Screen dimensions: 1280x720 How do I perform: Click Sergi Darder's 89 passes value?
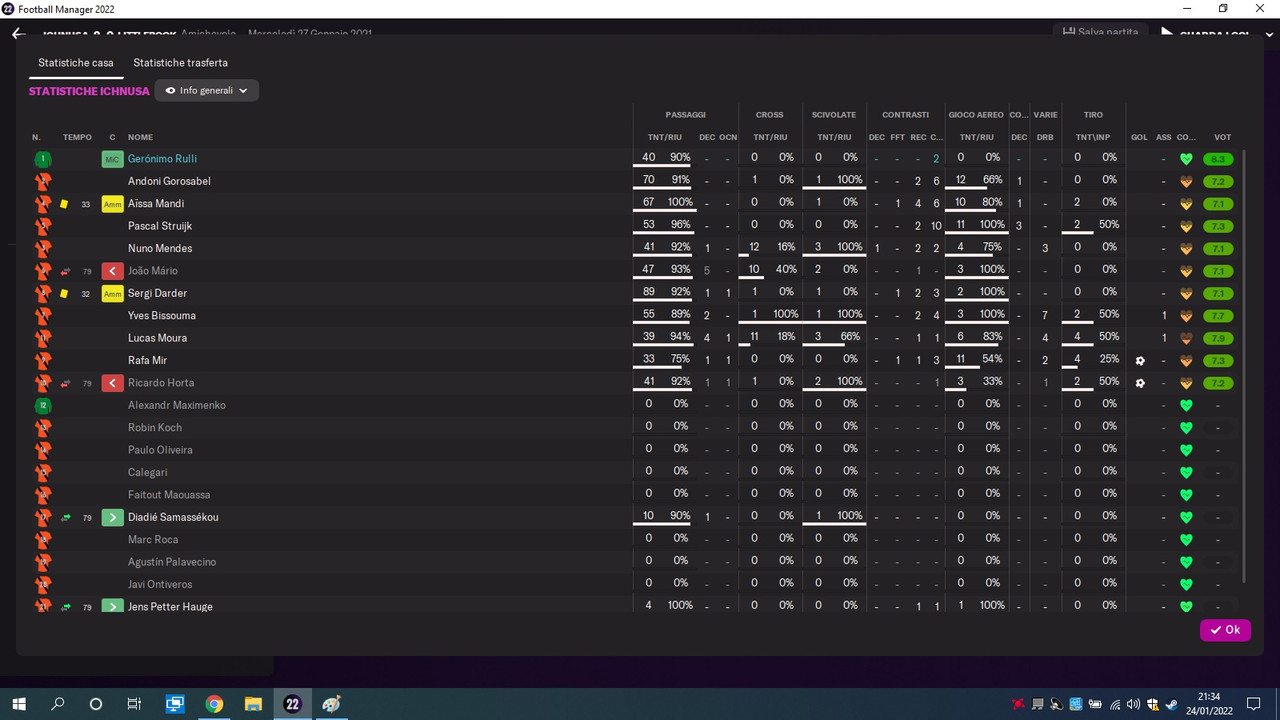pyautogui.click(x=649, y=292)
